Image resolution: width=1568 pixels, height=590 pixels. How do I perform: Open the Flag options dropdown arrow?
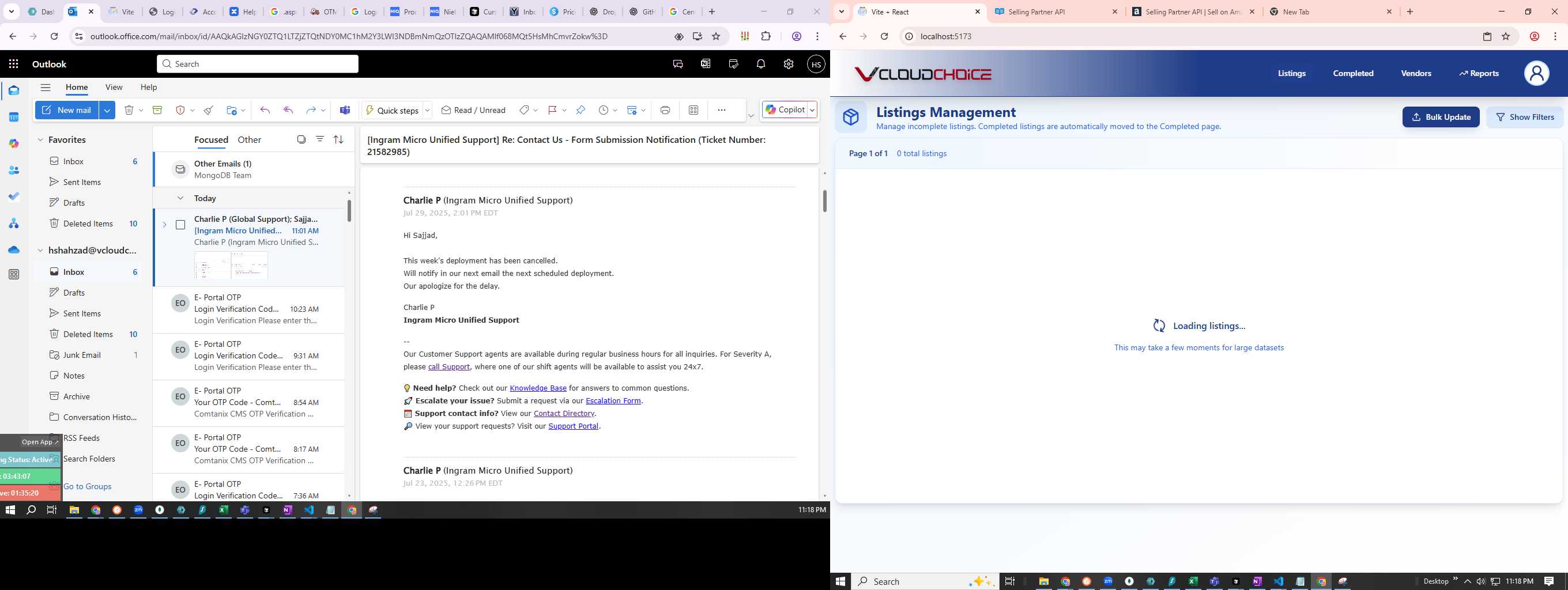coord(564,110)
